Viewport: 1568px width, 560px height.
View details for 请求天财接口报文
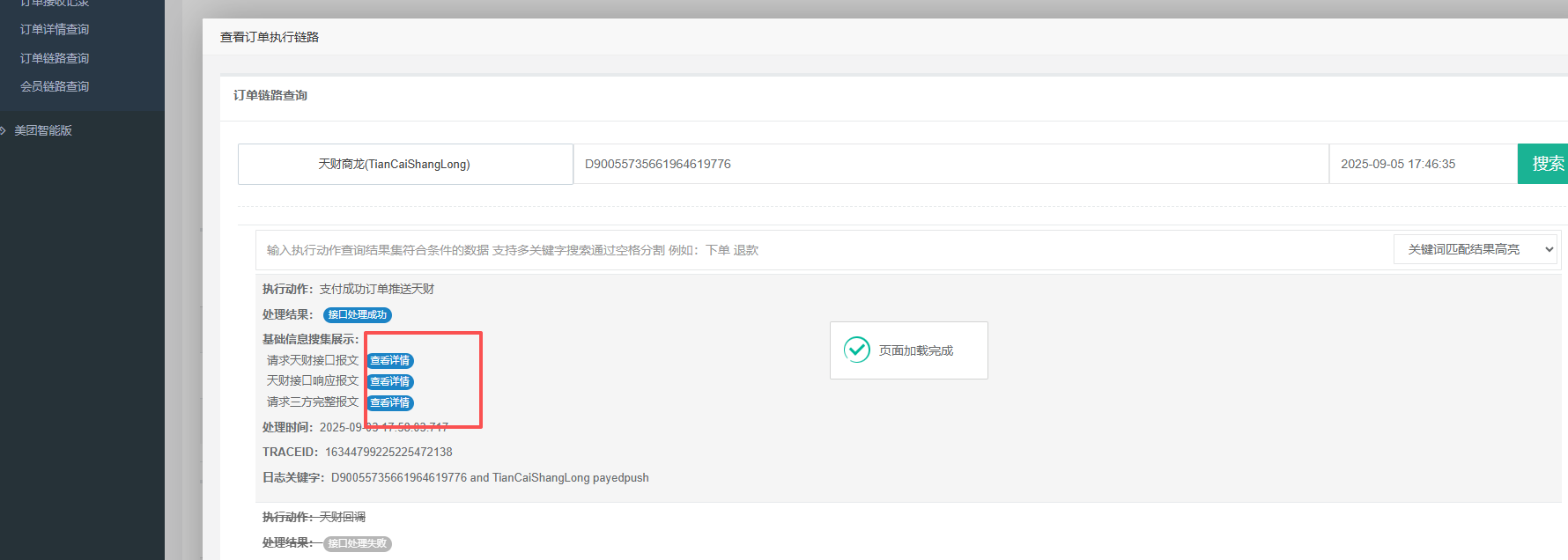[389, 361]
